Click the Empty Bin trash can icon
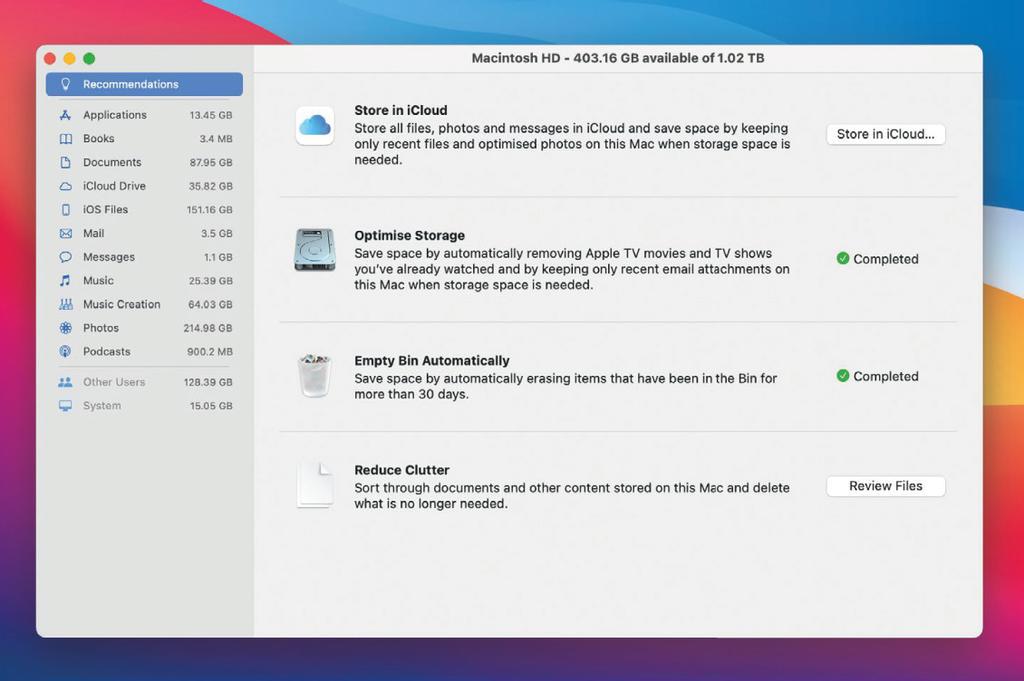The height and width of the screenshot is (681, 1024). coord(315,375)
